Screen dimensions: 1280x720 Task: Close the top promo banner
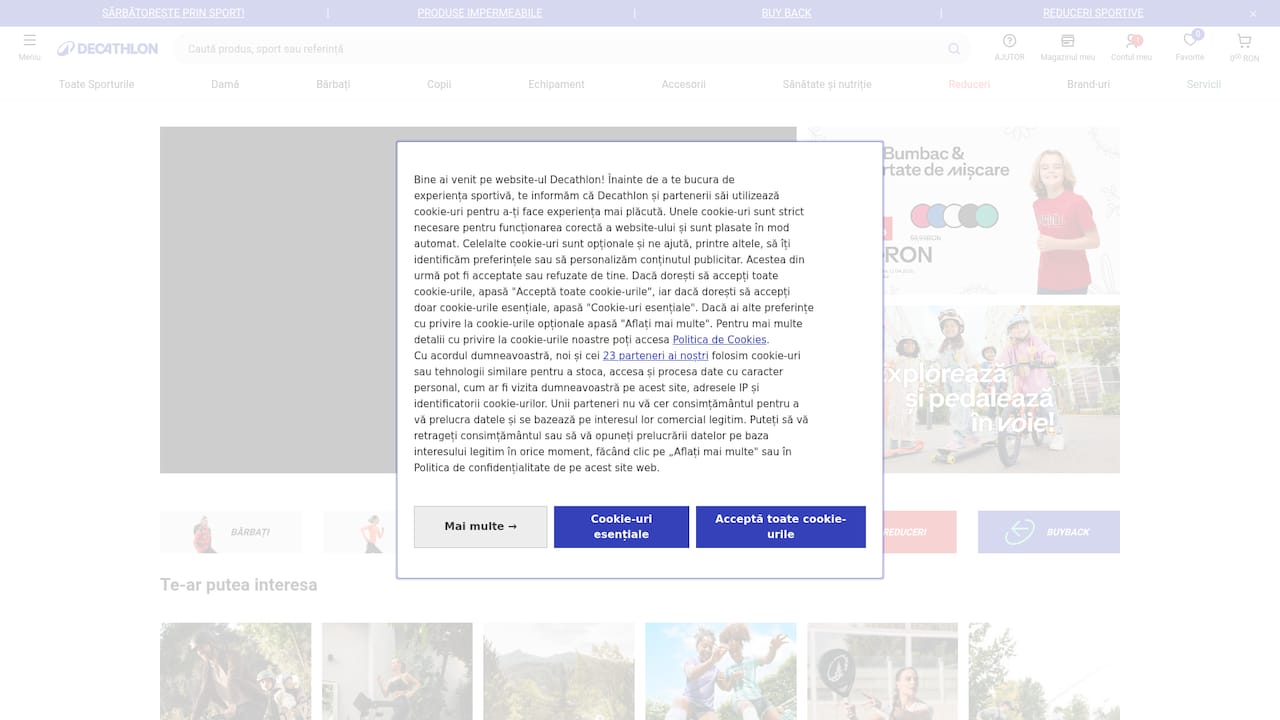coord(1253,14)
